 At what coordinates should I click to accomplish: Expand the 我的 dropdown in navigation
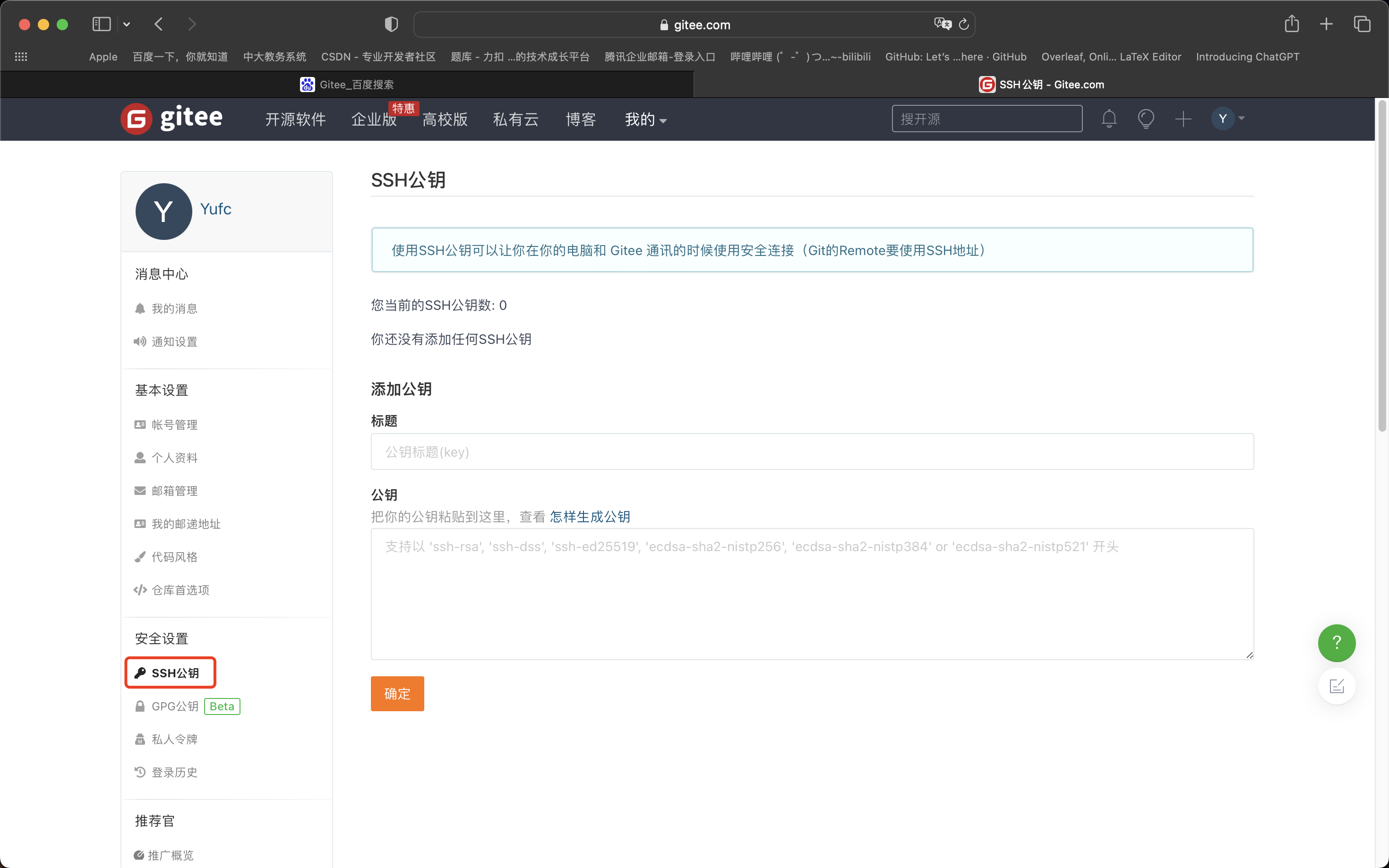[x=645, y=119]
